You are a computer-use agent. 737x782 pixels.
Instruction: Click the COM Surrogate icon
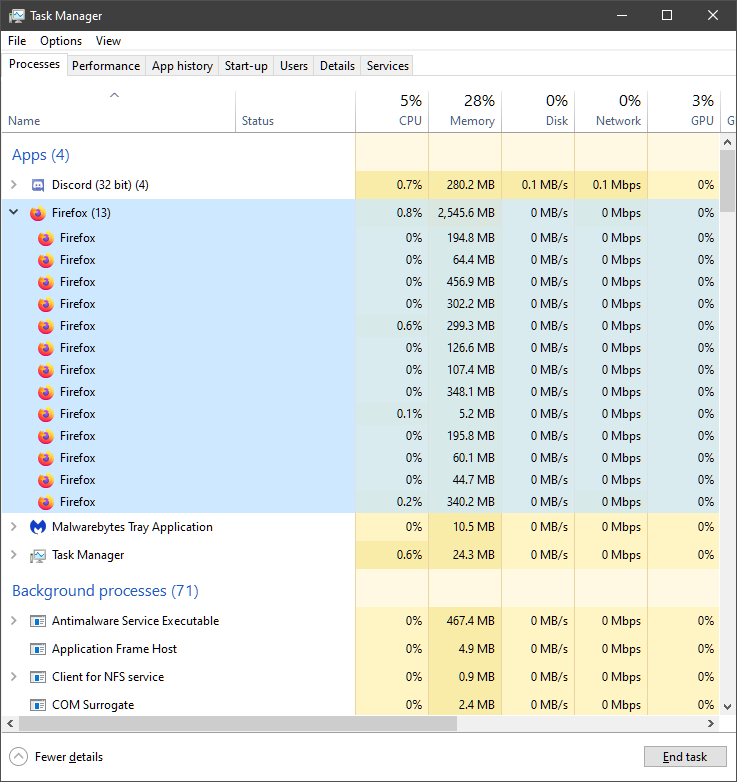click(38, 705)
